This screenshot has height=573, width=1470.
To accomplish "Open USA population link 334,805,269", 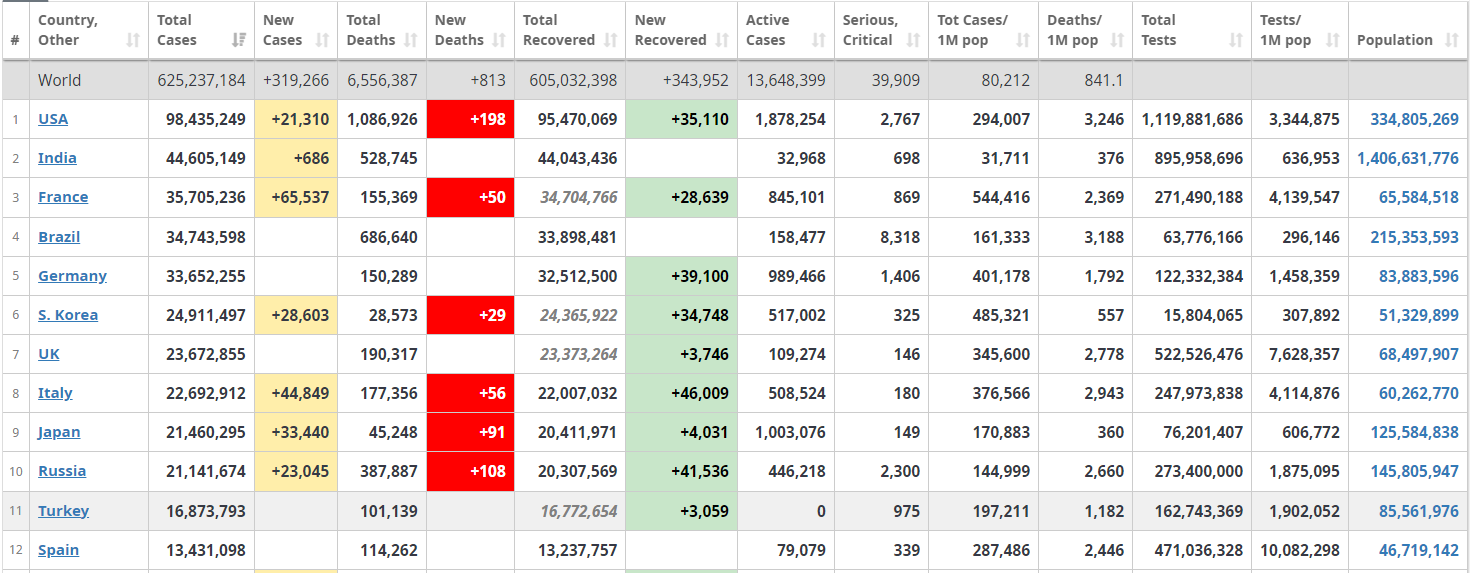I will (x=1414, y=119).
